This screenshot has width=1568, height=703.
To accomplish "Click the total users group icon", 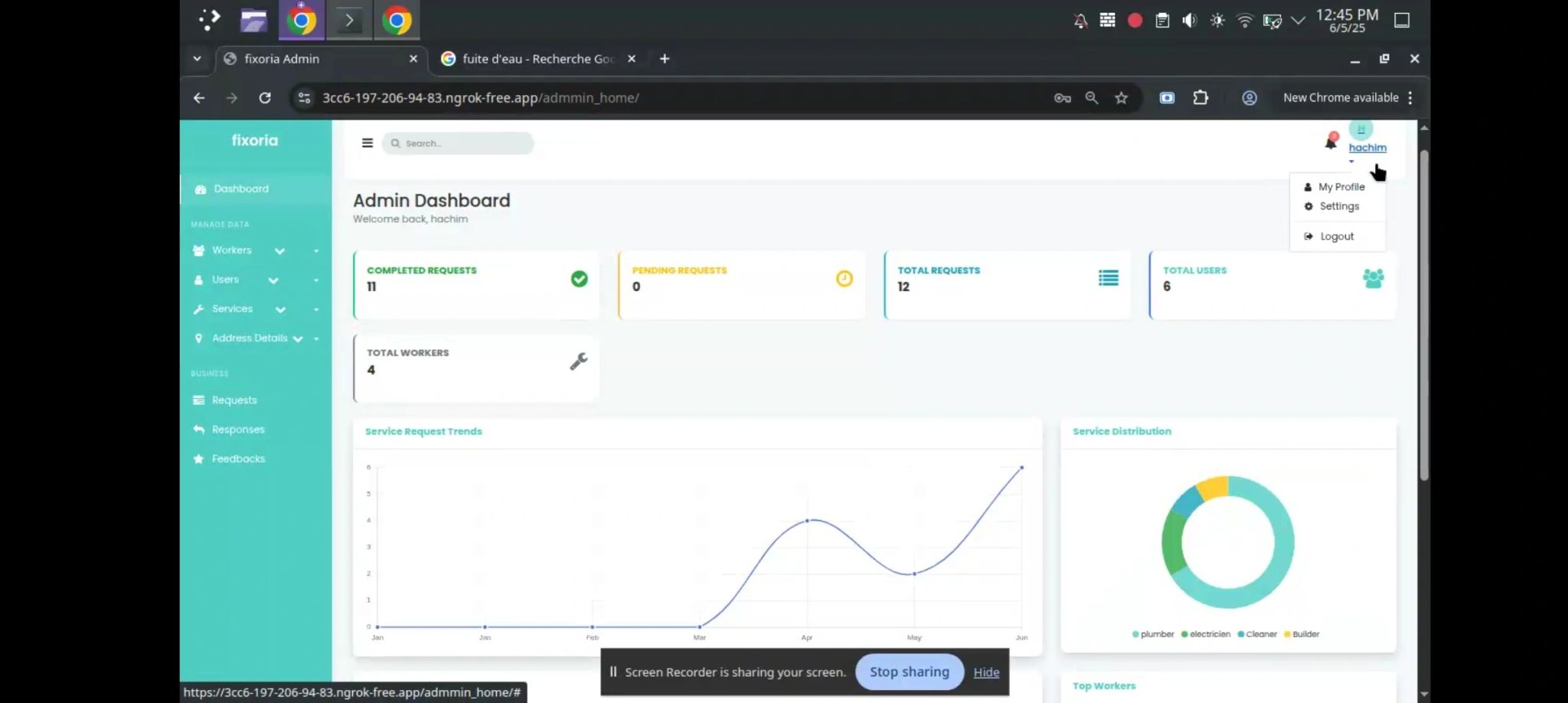I will tap(1373, 279).
